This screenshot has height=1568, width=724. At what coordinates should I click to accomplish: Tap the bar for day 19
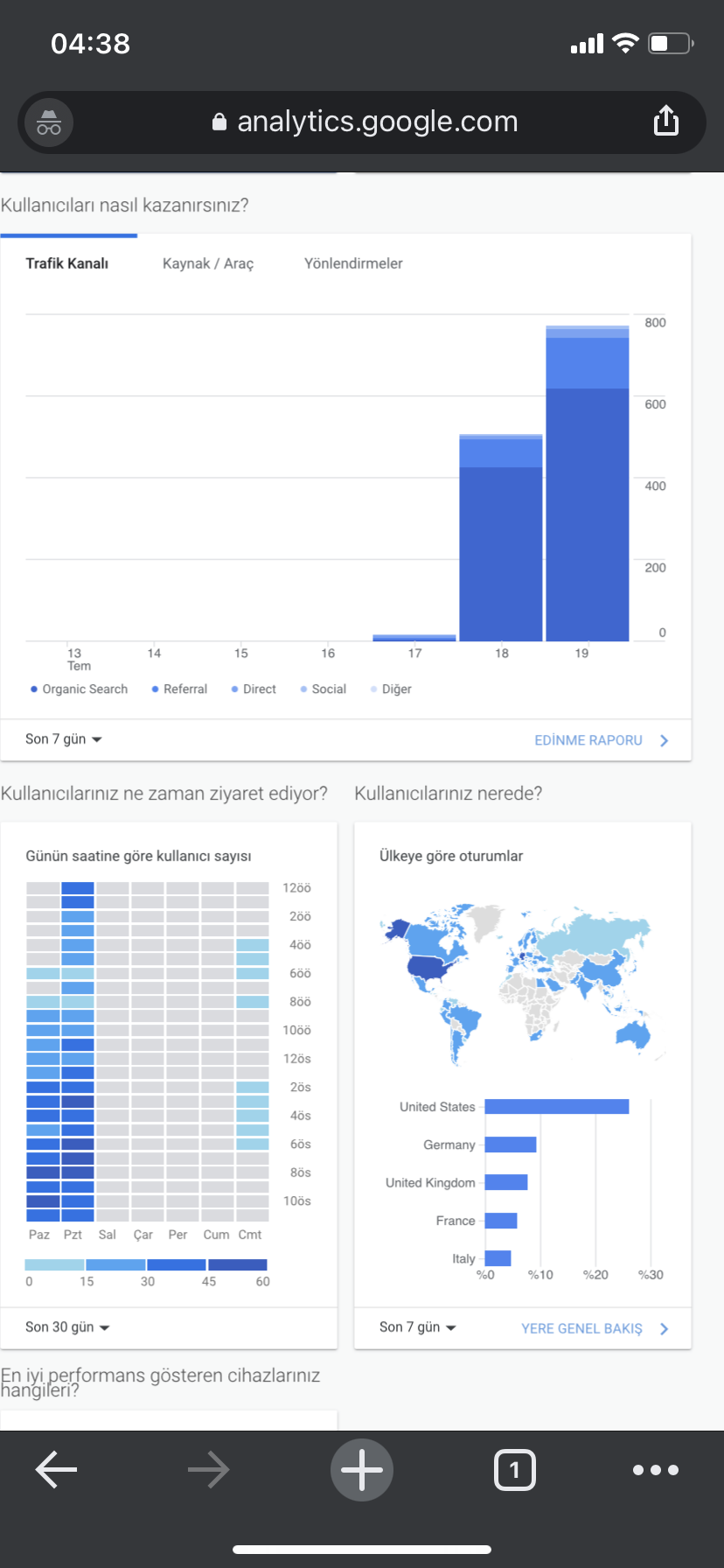coord(588,483)
